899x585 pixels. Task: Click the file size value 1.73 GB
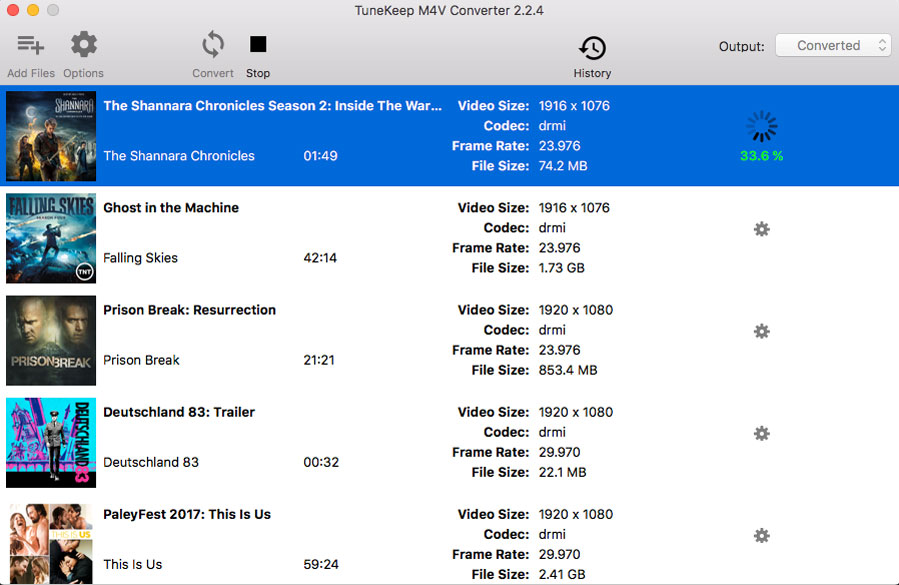(561, 268)
